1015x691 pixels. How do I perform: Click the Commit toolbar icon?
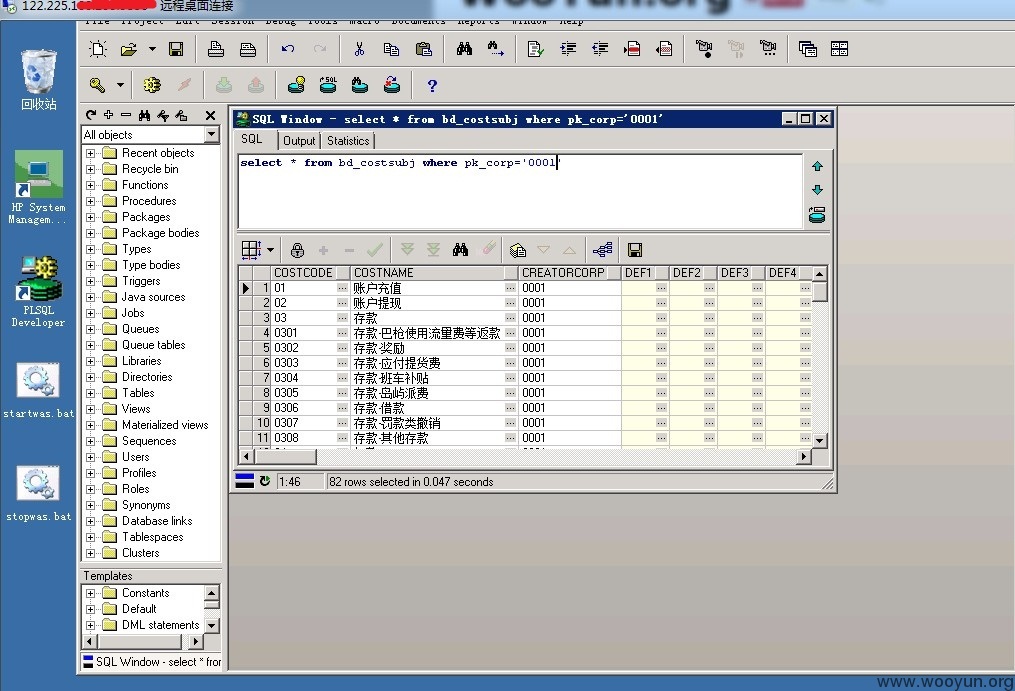coord(224,85)
